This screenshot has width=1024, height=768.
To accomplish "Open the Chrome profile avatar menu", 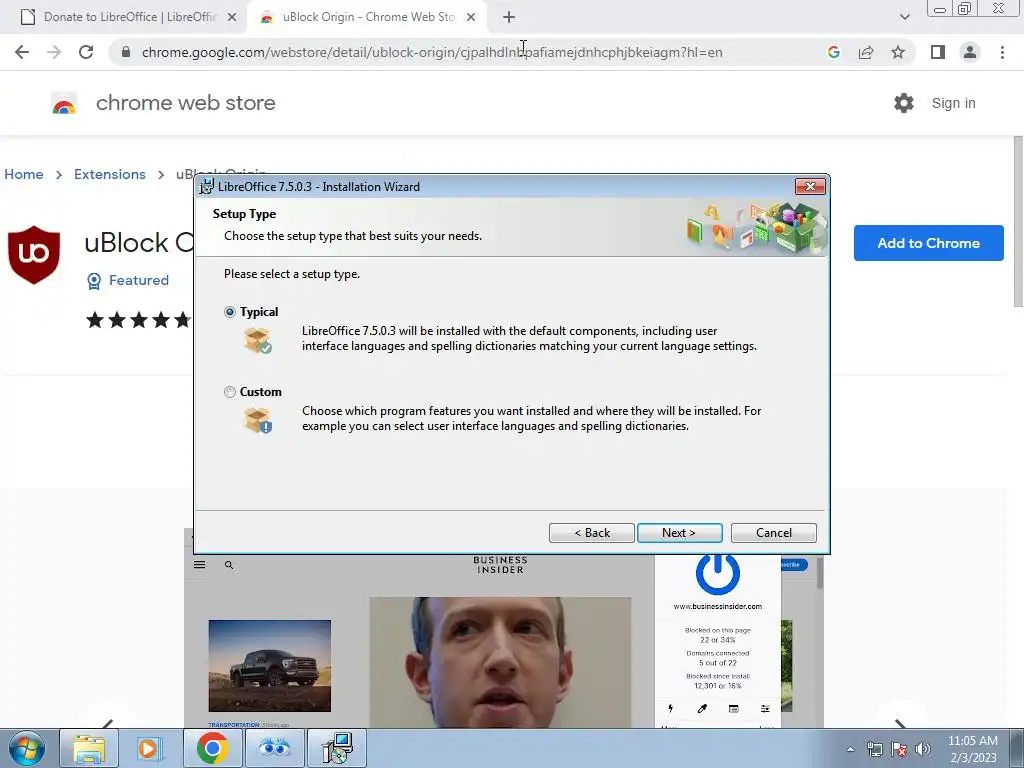I will point(970,52).
